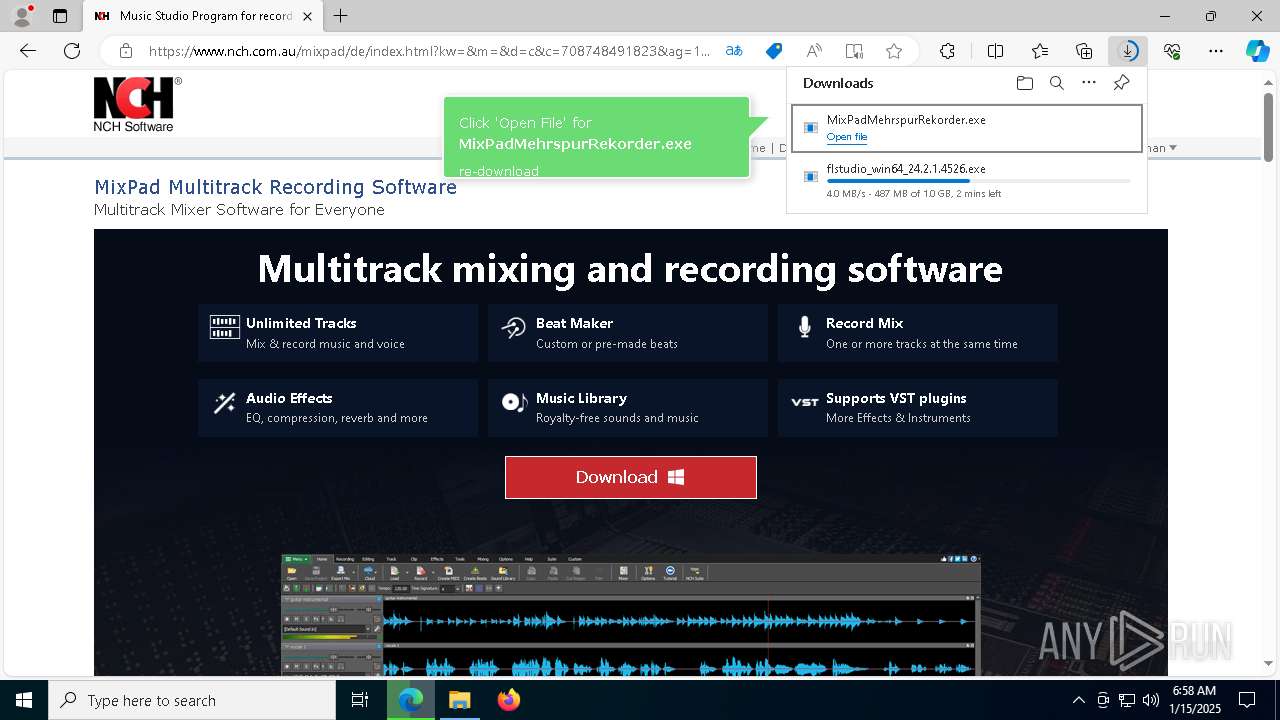The image size is (1280, 720).
Task: Open volume control in tray
Action: 1151,700
